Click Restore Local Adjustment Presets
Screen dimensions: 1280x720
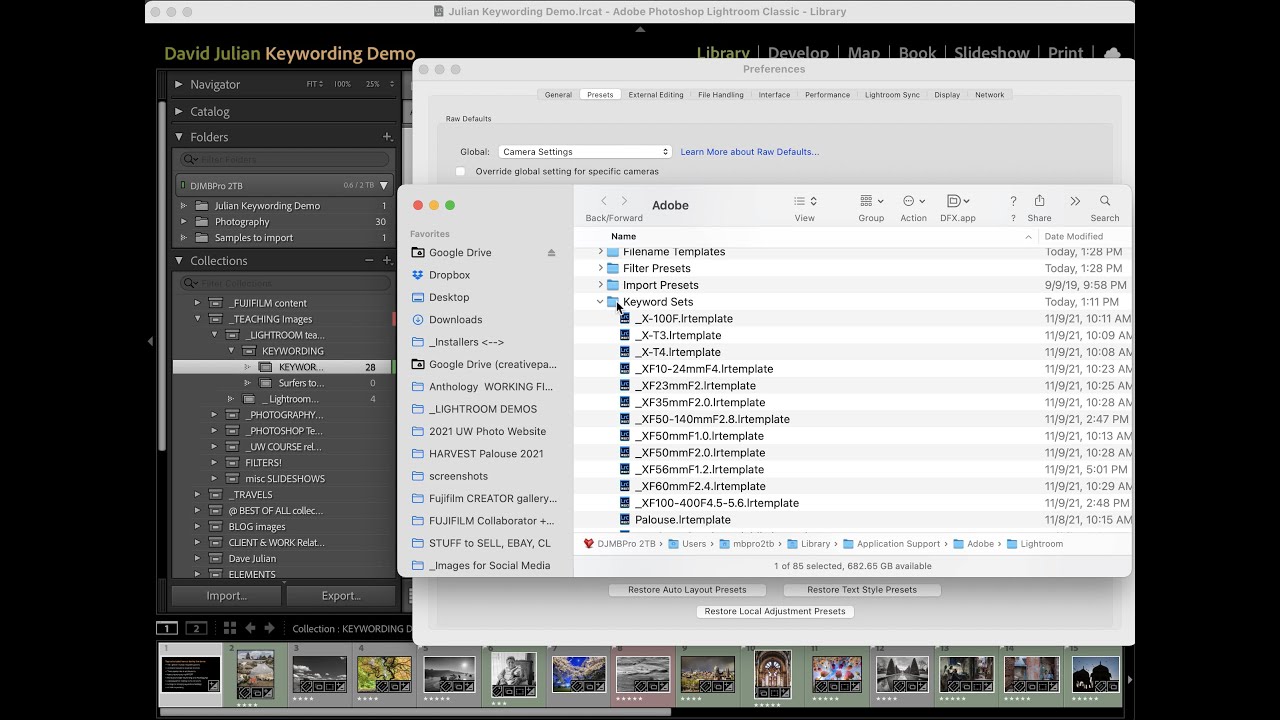pos(775,611)
